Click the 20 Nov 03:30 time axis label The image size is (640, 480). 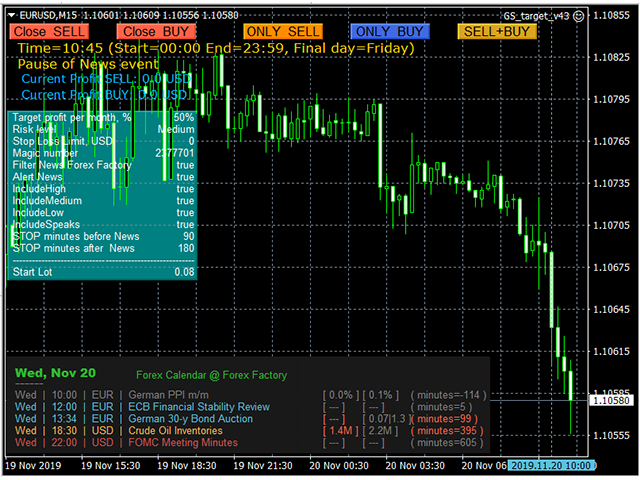(x=415, y=465)
